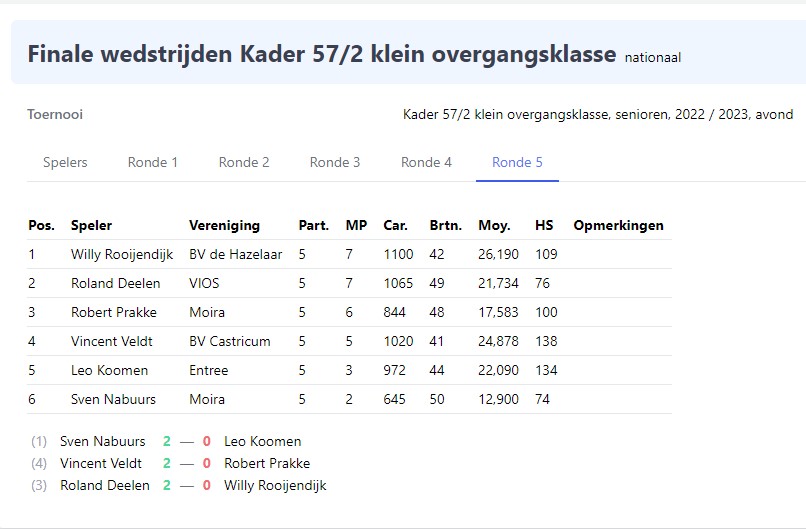
Task: Click caramboles value 1020
Action: click(398, 341)
